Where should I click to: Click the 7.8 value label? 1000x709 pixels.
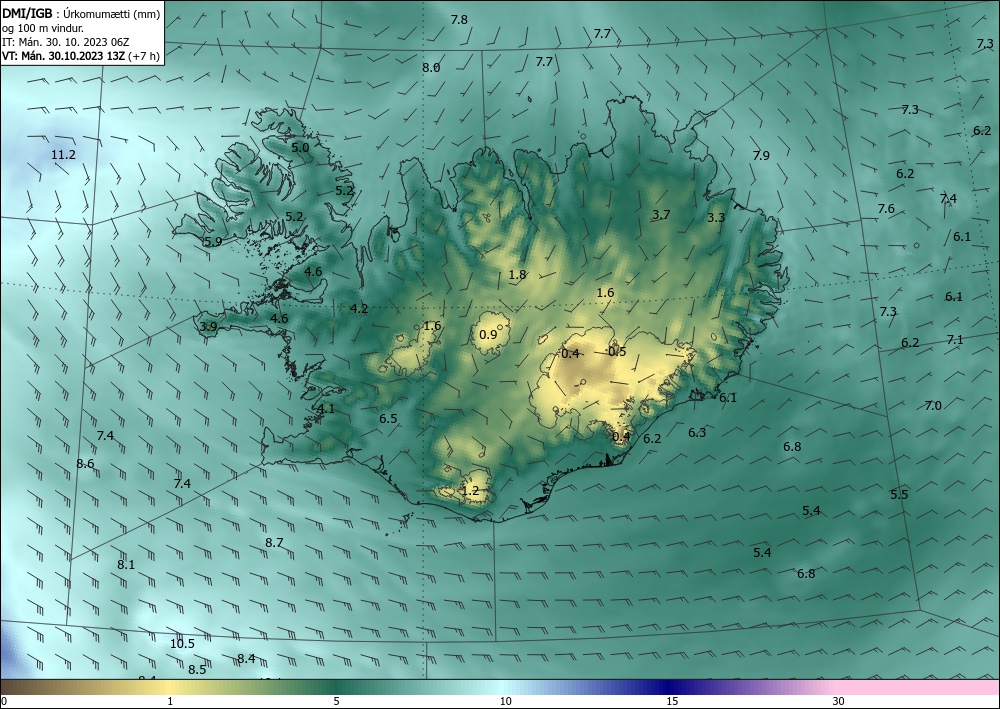click(x=459, y=20)
